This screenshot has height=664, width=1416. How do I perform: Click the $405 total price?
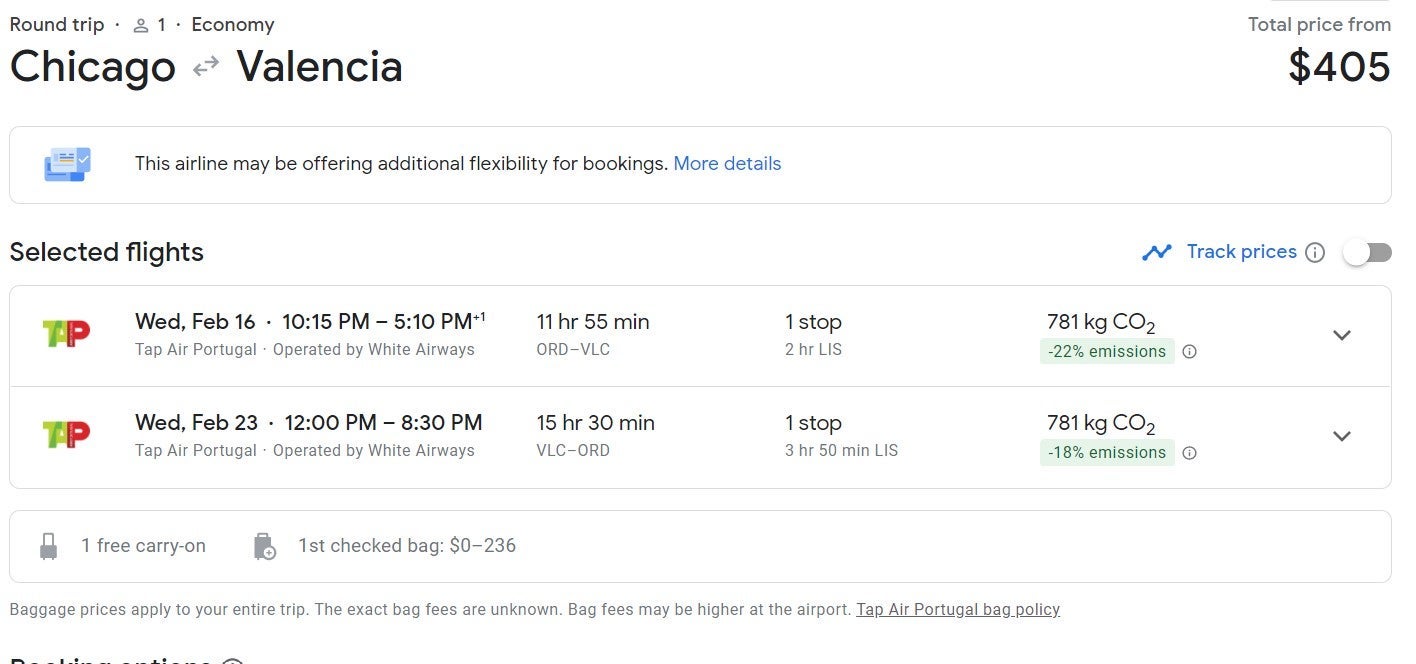click(1339, 67)
